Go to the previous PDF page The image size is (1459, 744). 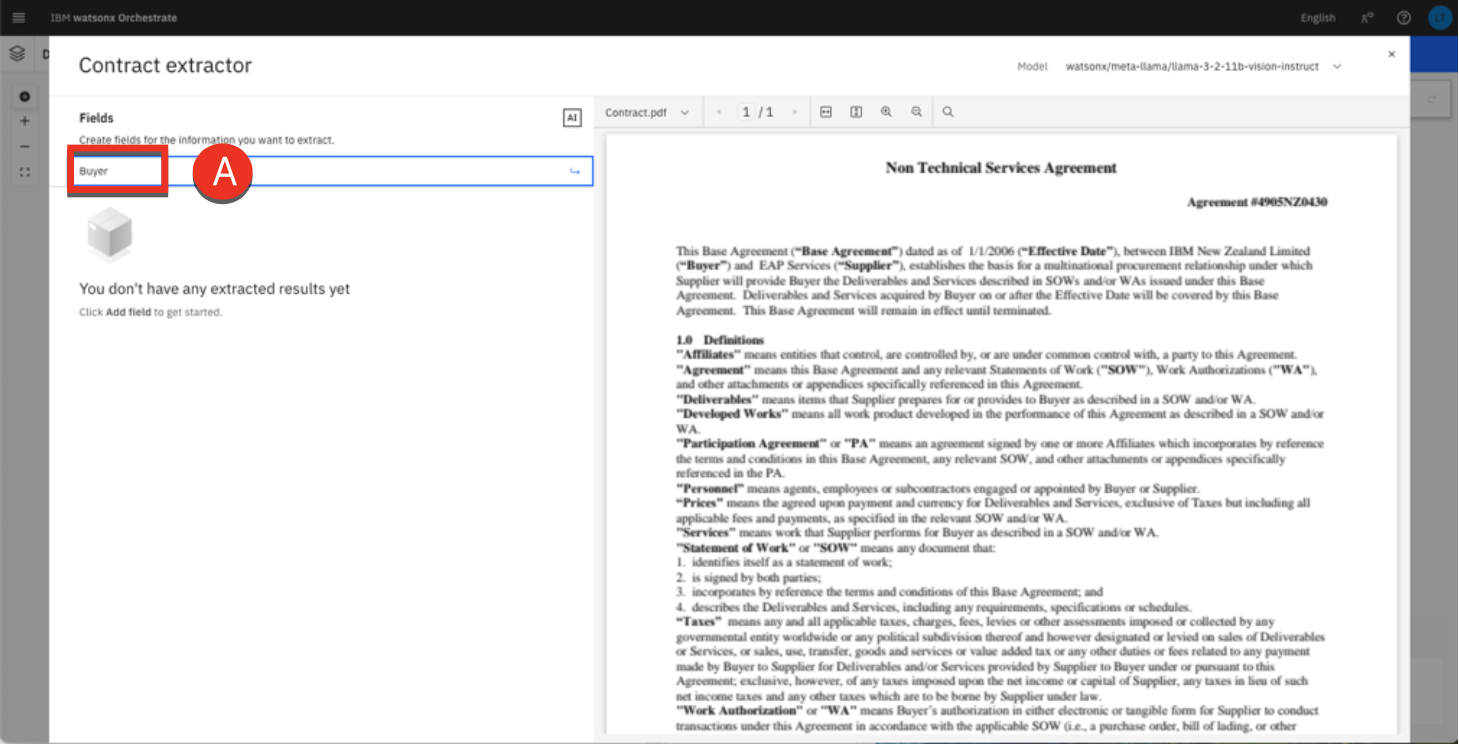tap(719, 113)
